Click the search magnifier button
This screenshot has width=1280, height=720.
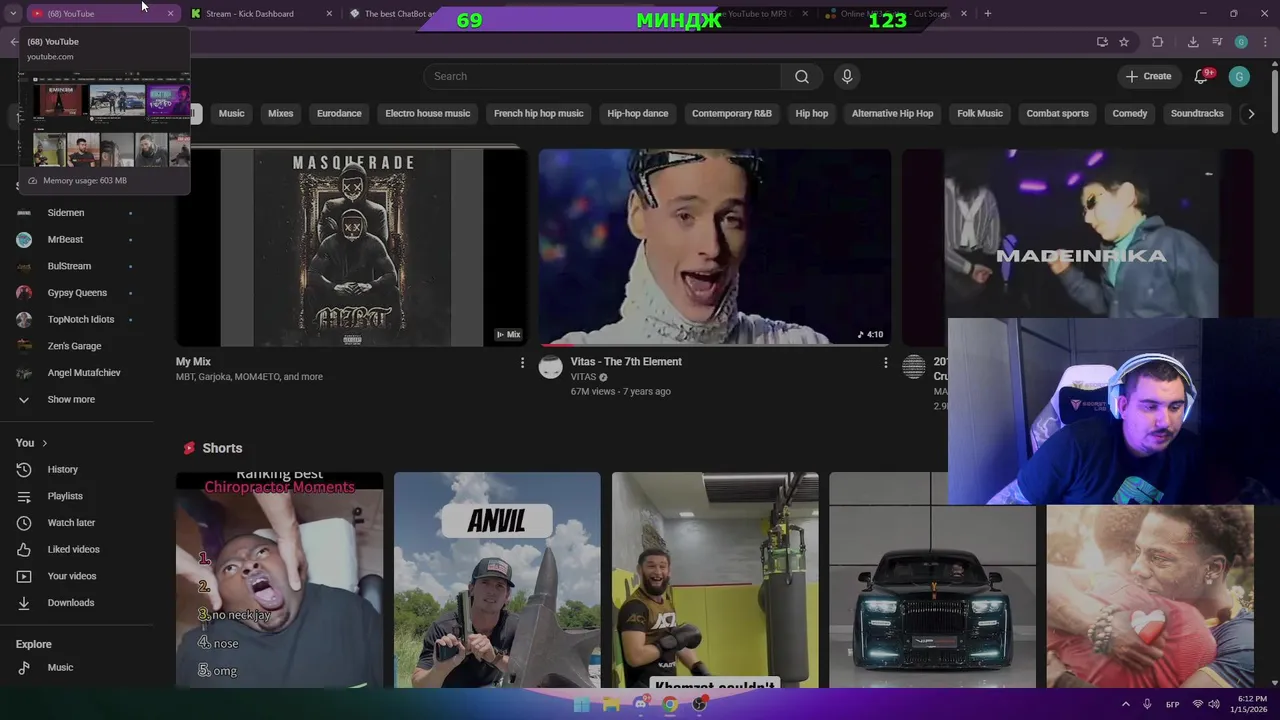coord(801,76)
